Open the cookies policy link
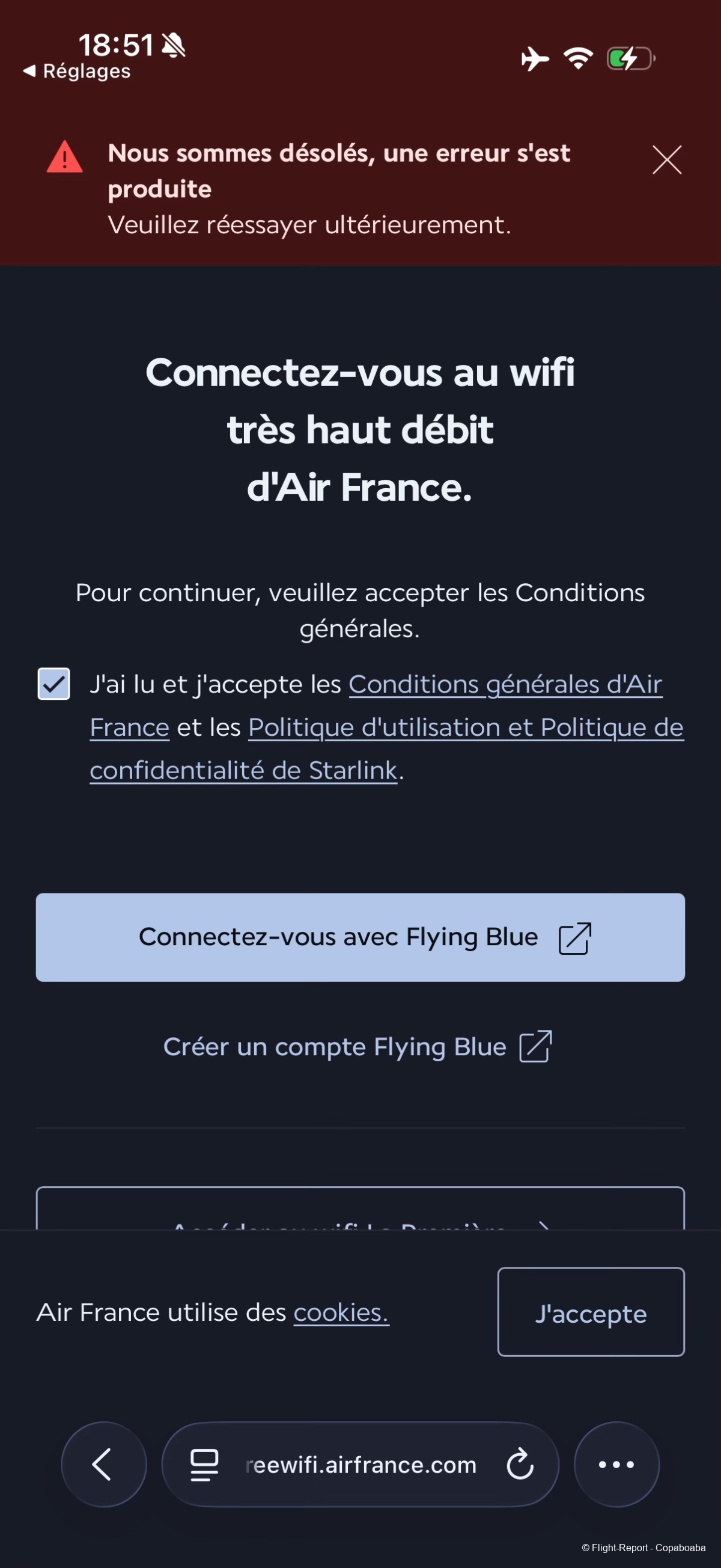 [341, 1313]
